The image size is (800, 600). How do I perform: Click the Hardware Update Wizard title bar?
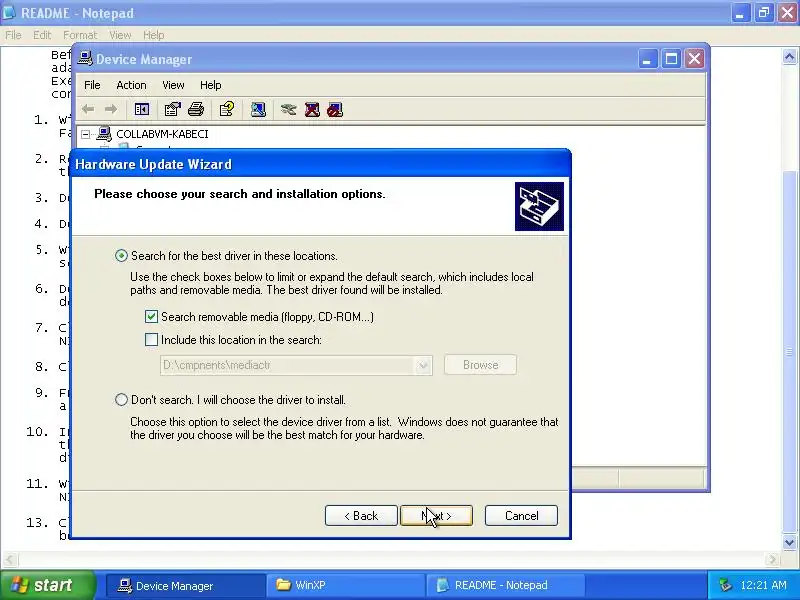320,164
